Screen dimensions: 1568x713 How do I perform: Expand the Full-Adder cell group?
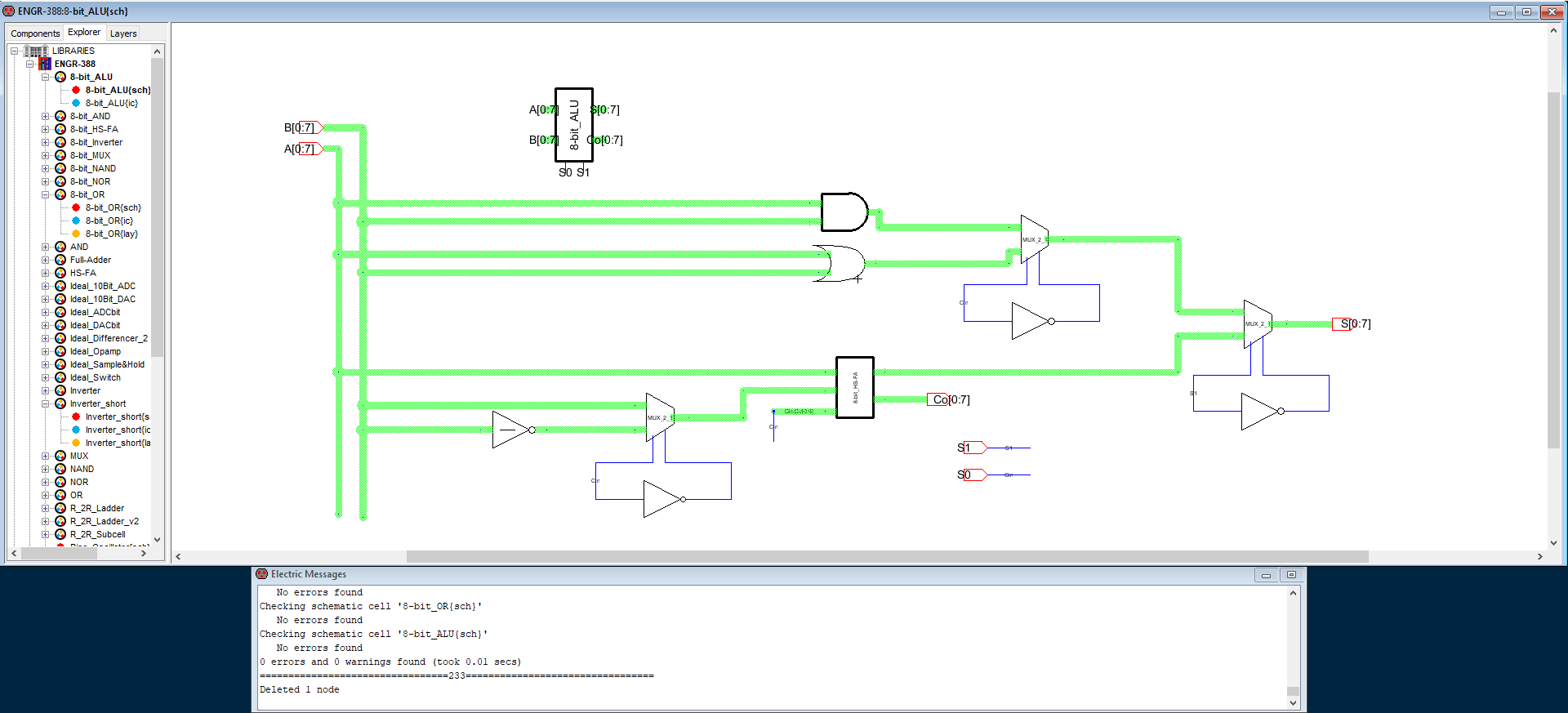46,260
